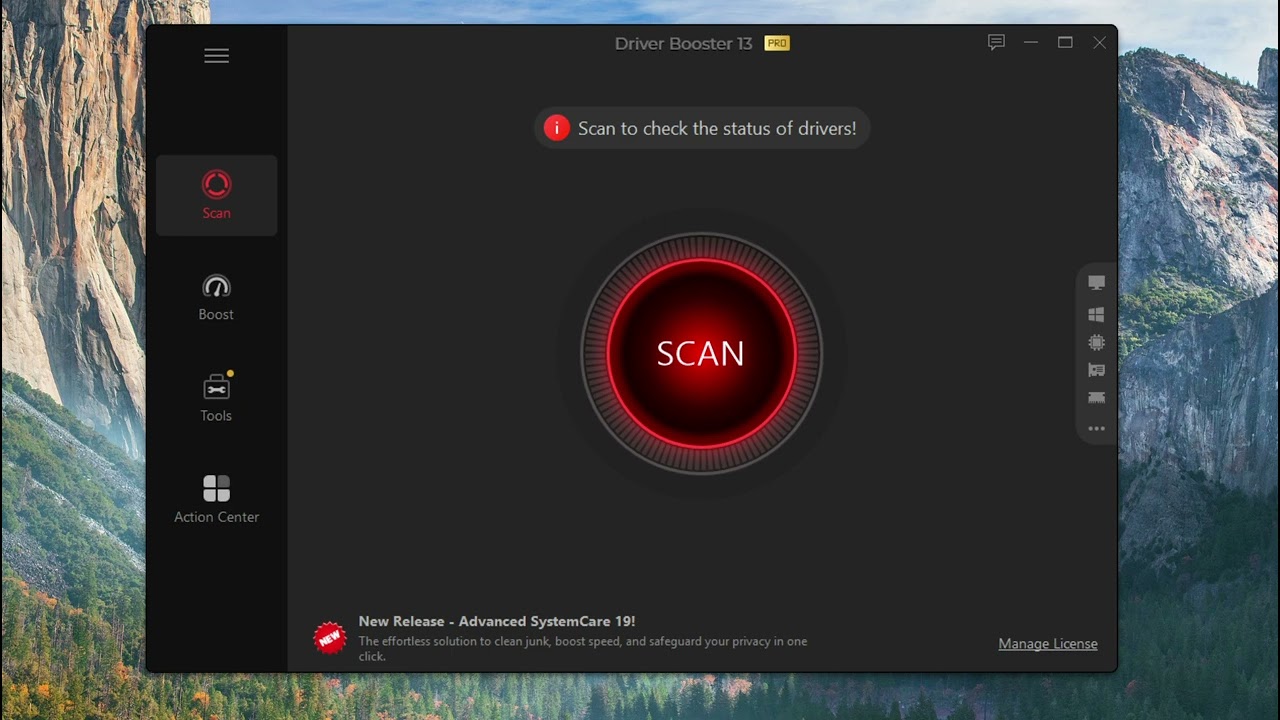
Task: Show Windows system info icon
Action: [1096, 314]
